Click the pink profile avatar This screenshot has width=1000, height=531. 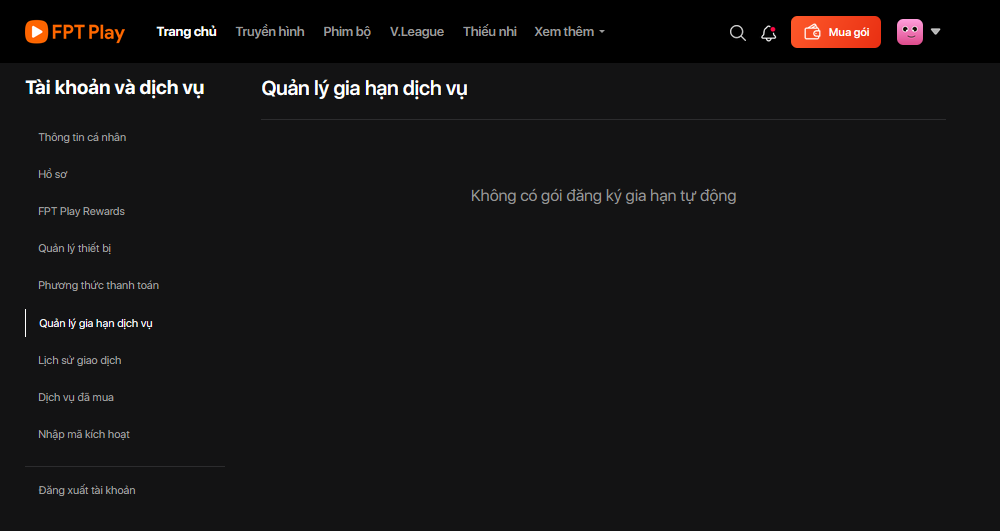point(909,32)
